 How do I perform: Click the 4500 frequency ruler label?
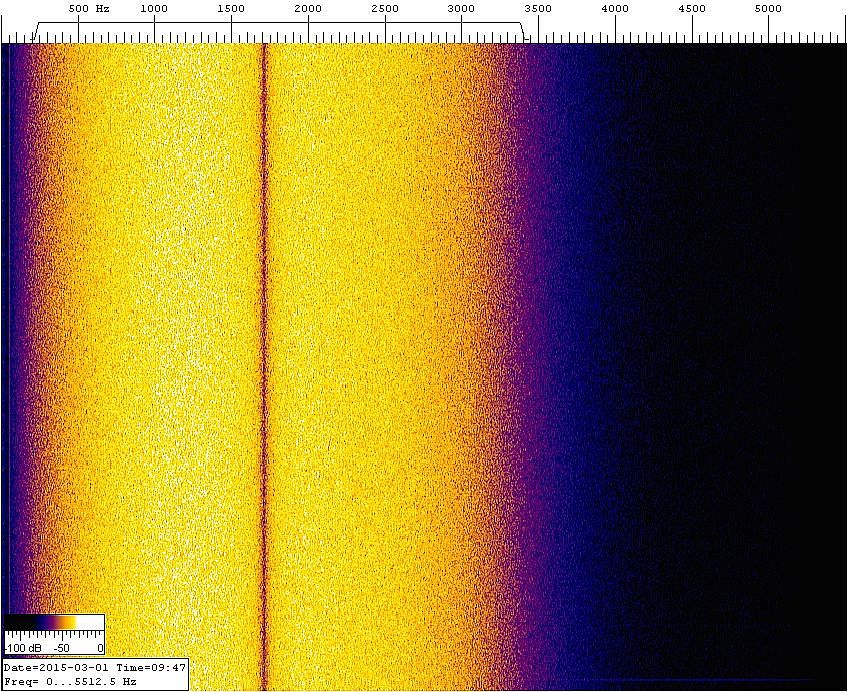(692, 9)
